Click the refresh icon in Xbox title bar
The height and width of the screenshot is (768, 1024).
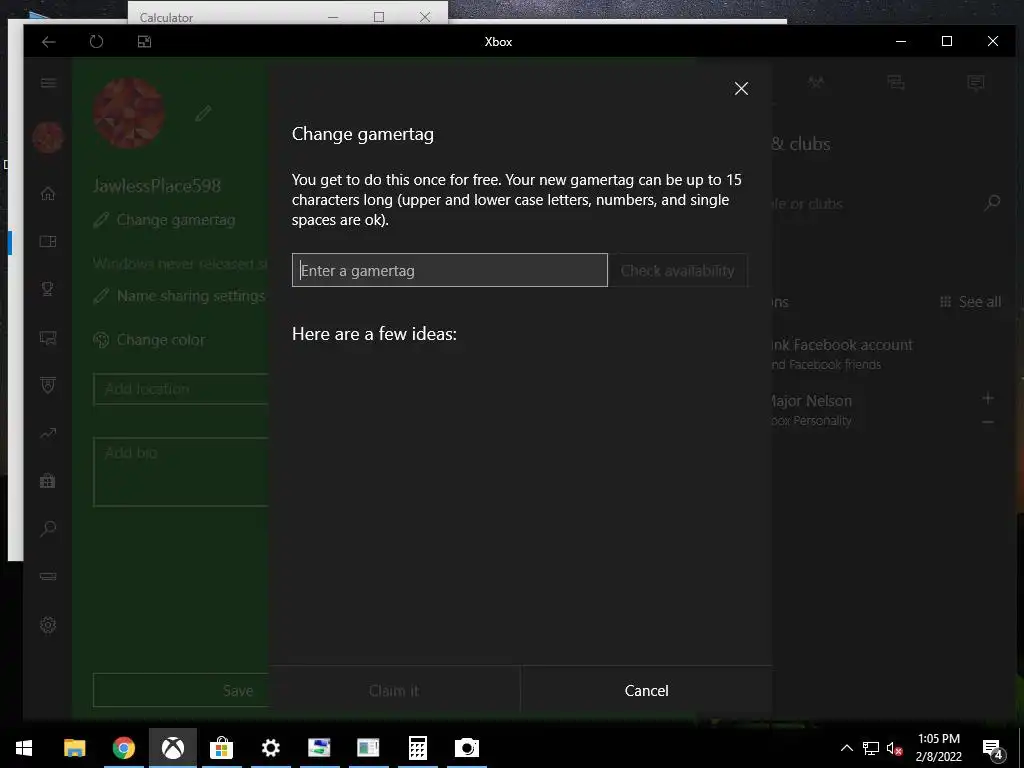pyautogui.click(x=96, y=42)
